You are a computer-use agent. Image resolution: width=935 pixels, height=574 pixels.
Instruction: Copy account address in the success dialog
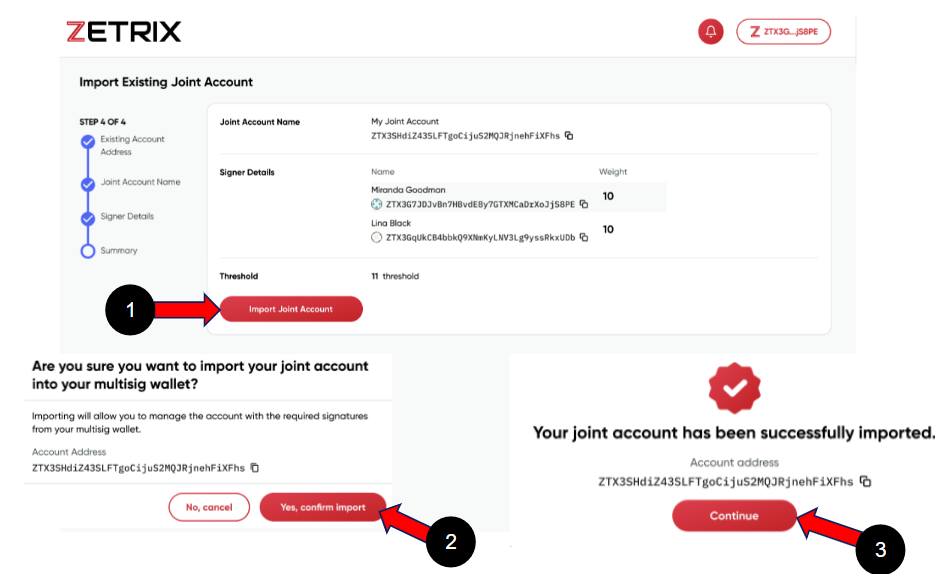click(x=865, y=481)
